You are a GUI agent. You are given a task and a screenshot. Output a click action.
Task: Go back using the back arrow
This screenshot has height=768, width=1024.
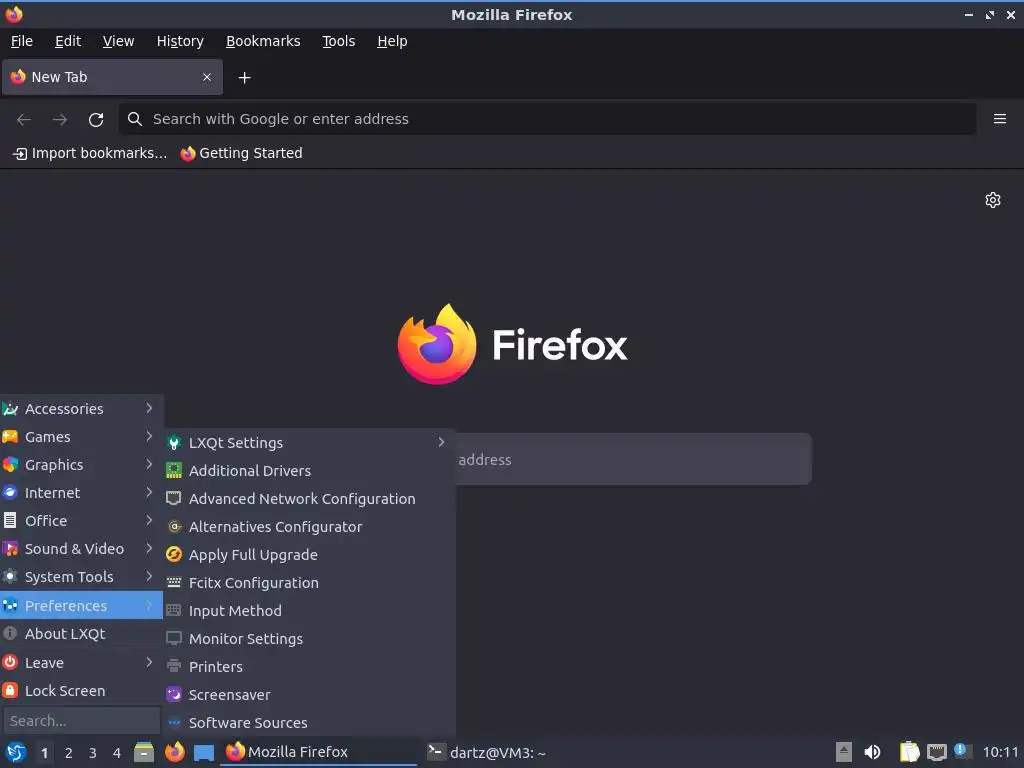pos(24,120)
